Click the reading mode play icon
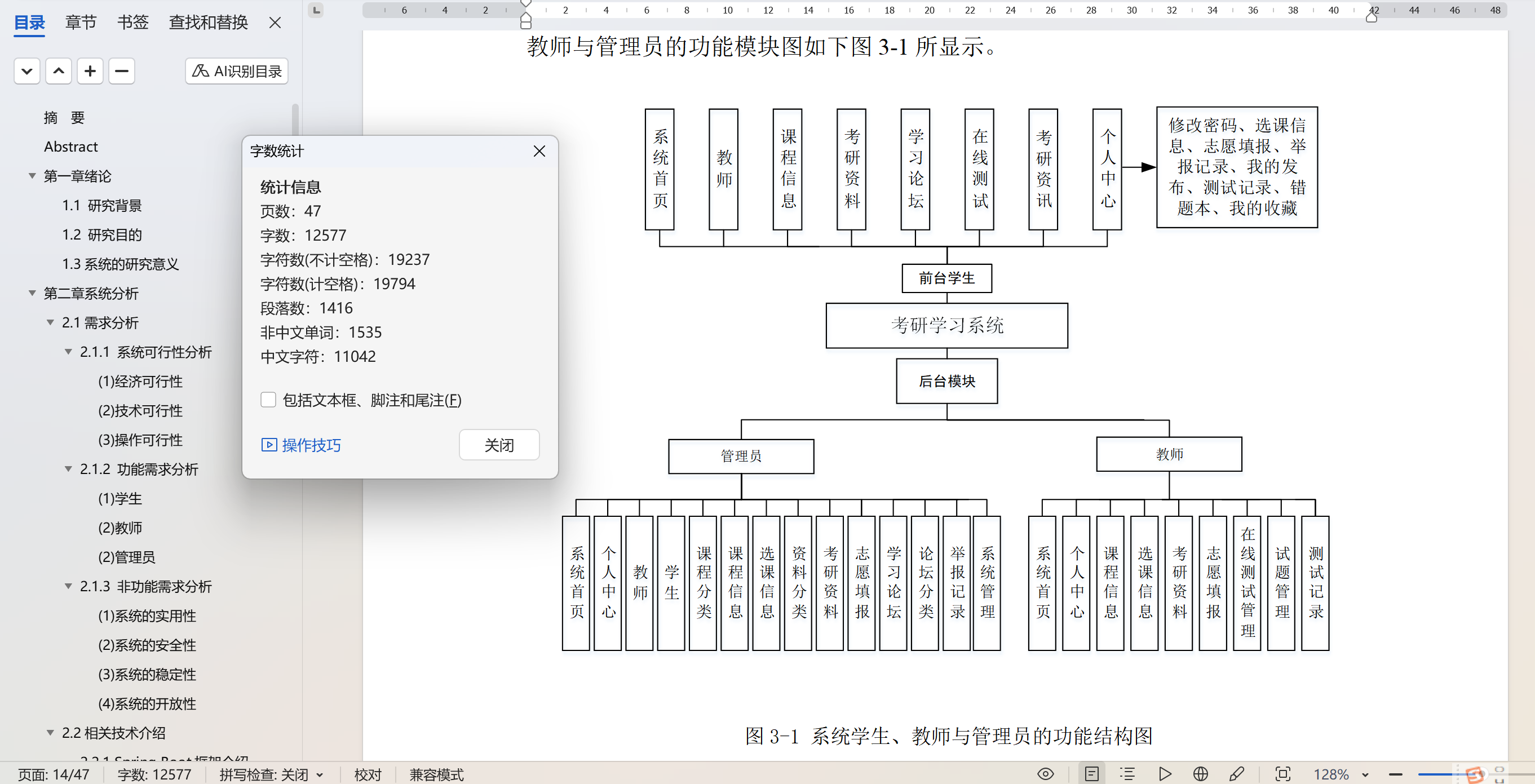 pyautogui.click(x=1165, y=774)
